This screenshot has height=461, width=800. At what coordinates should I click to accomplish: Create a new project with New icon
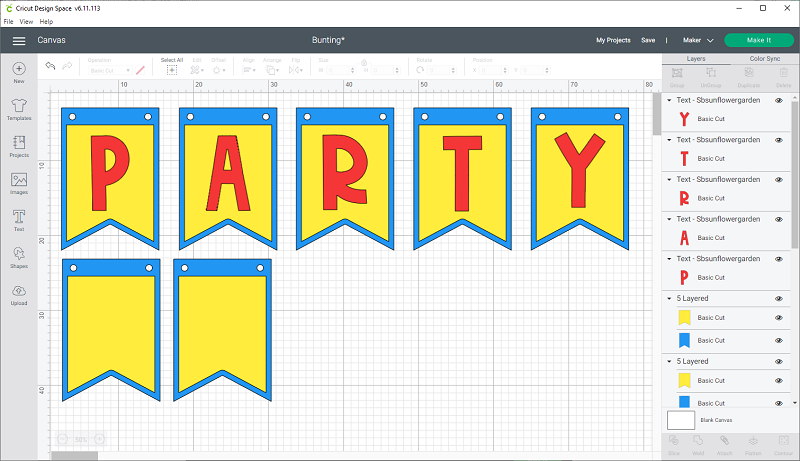[x=18, y=72]
